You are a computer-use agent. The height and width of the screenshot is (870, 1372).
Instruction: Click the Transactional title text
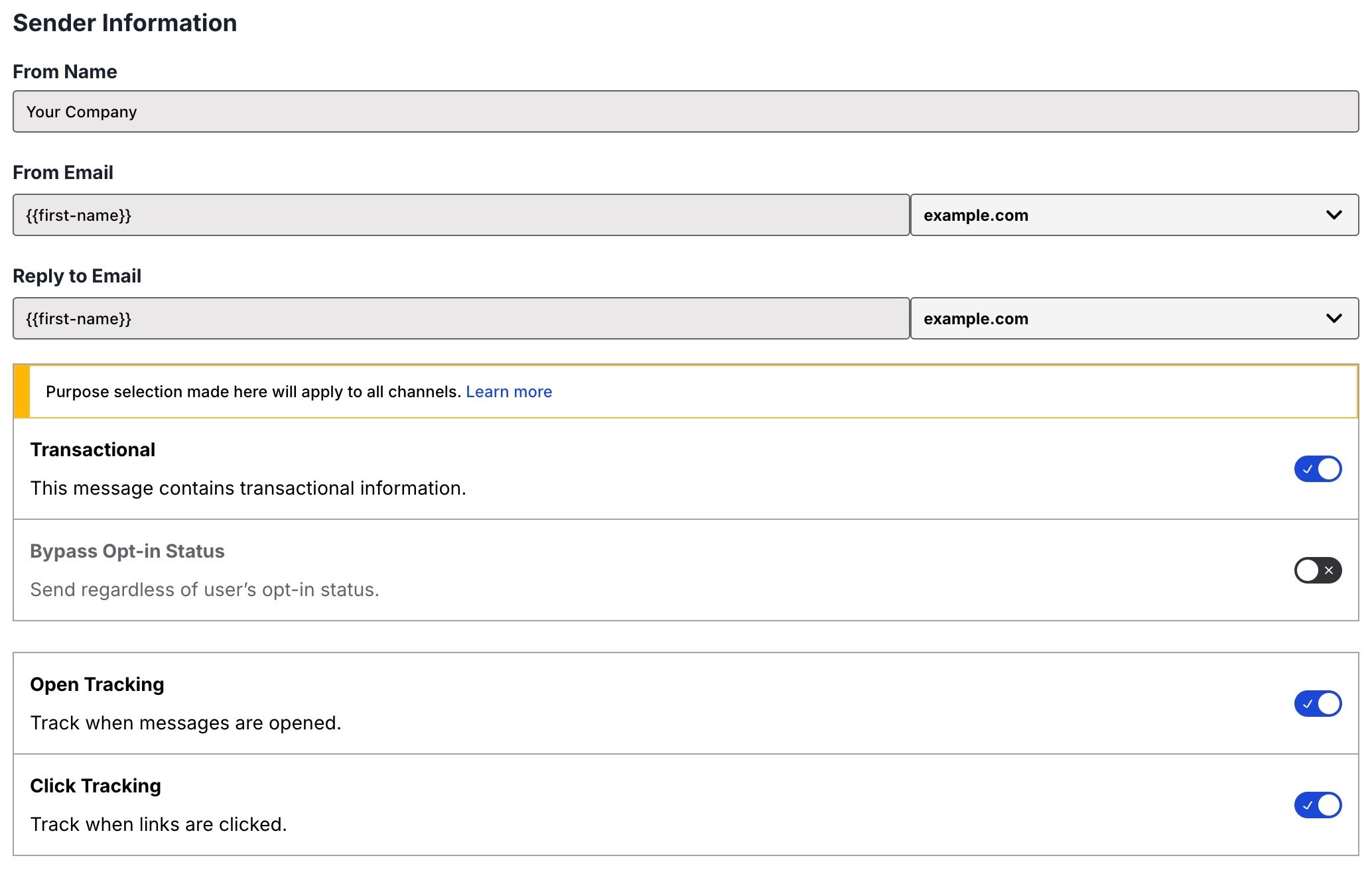point(93,450)
